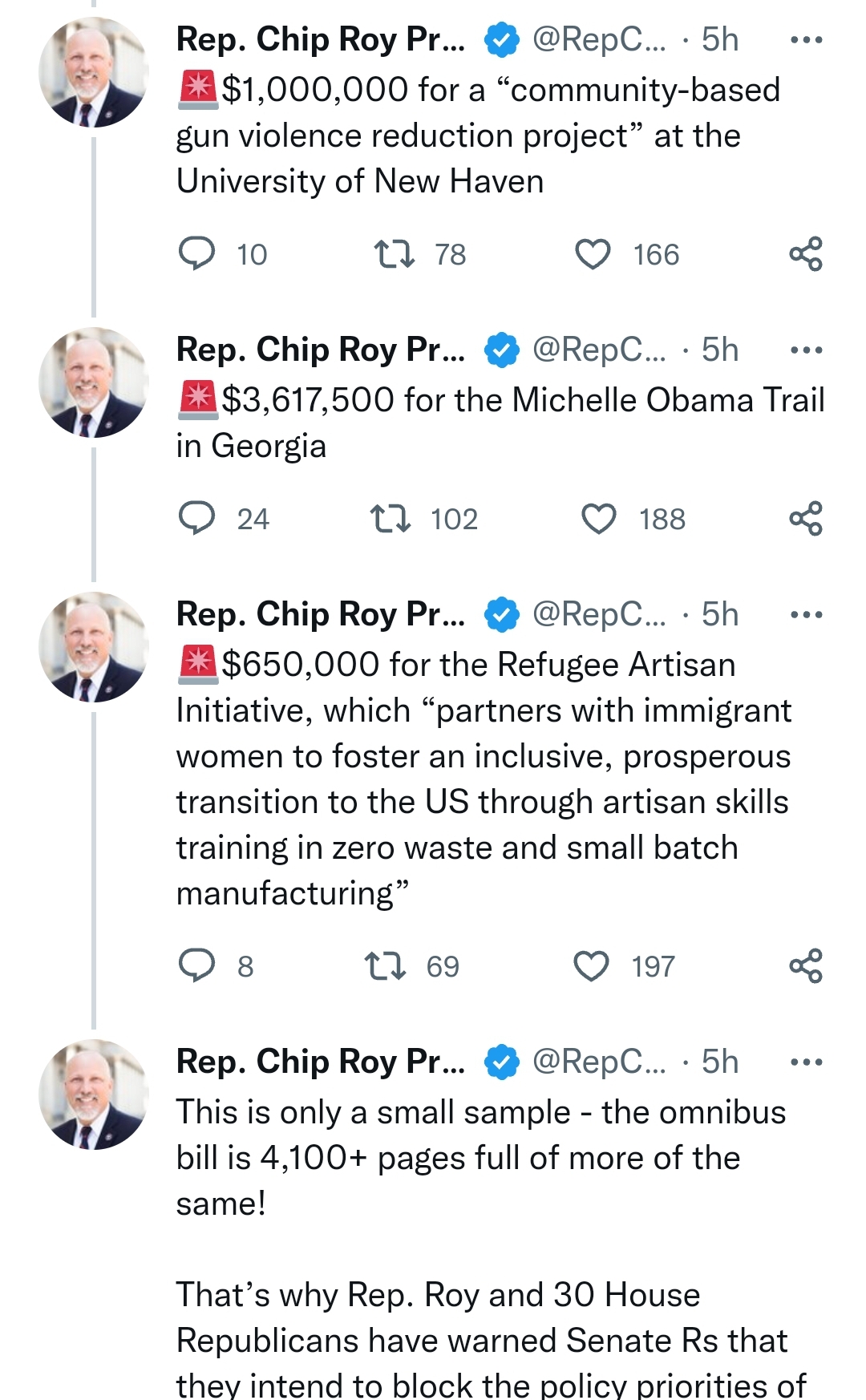Retweet the Refugee Artisan Initiative tweet
866x1400 pixels.
coord(385,965)
